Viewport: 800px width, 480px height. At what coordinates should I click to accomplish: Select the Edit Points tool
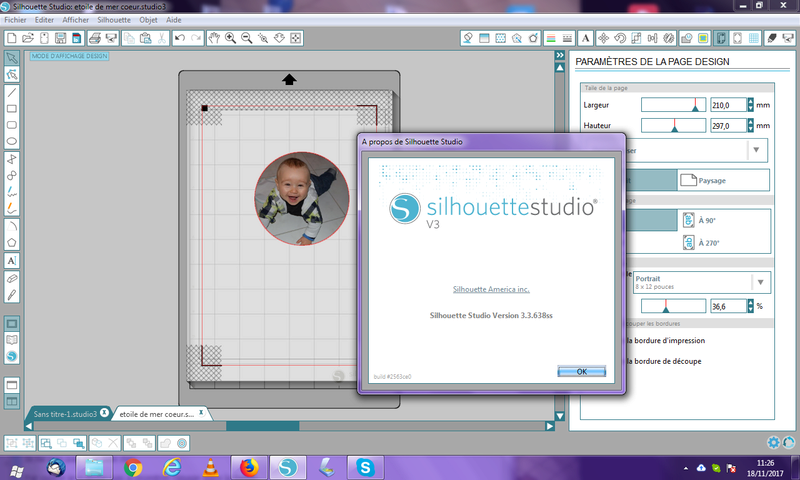coord(12,74)
